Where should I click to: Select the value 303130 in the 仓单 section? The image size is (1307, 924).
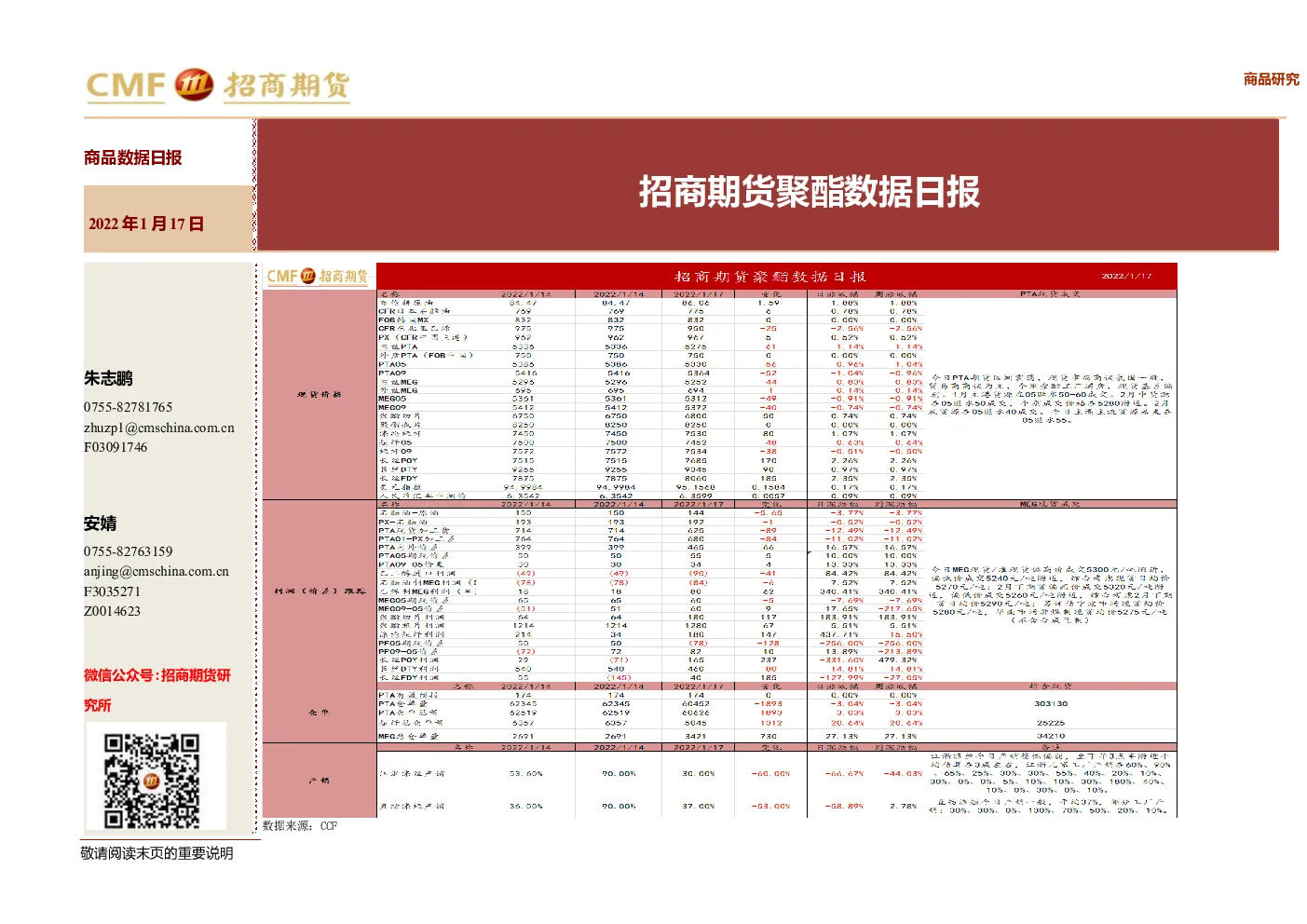[x=1050, y=703]
